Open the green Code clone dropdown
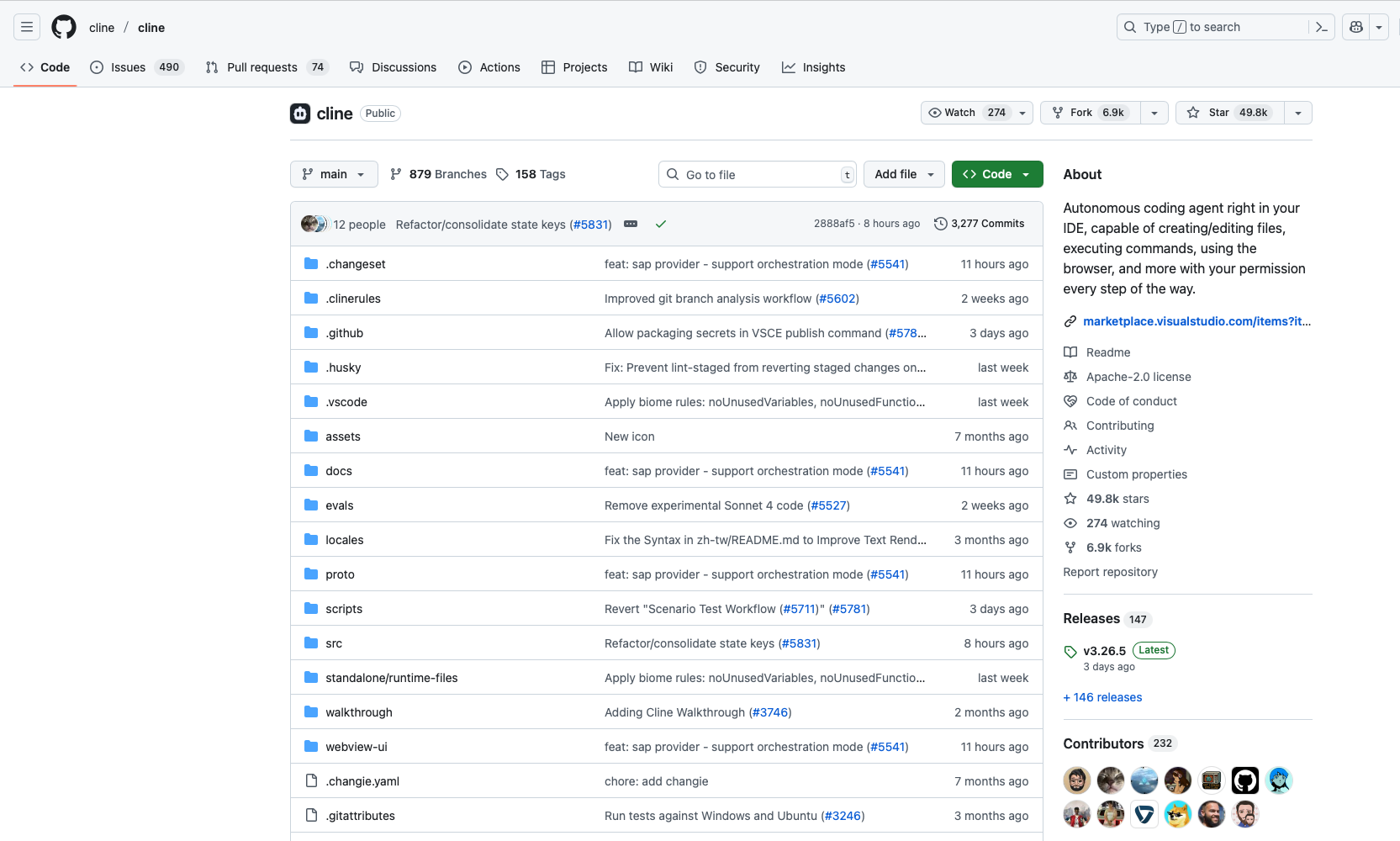 tap(997, 174)
